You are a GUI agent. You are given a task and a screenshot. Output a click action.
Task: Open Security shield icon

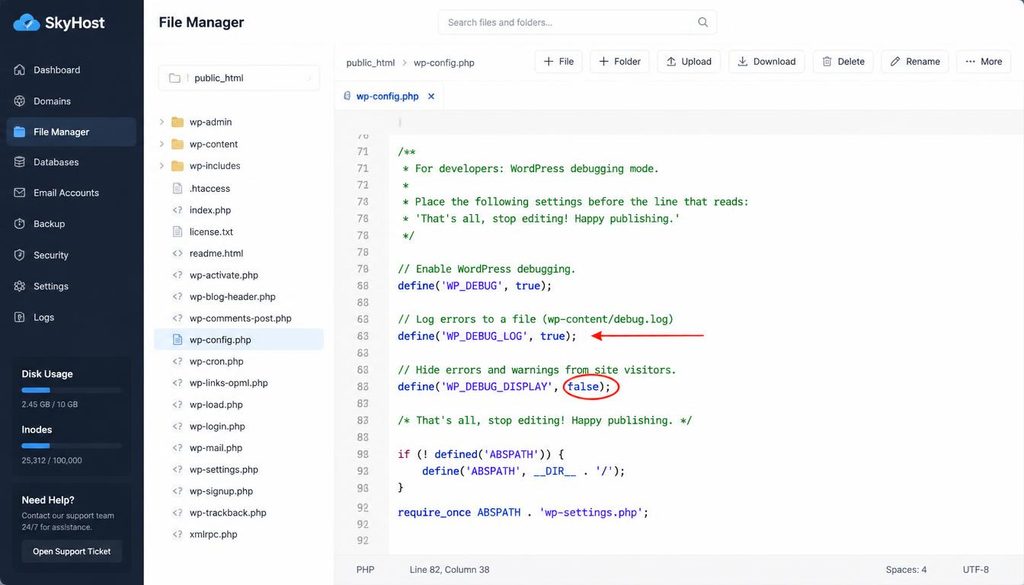(20, 255)
